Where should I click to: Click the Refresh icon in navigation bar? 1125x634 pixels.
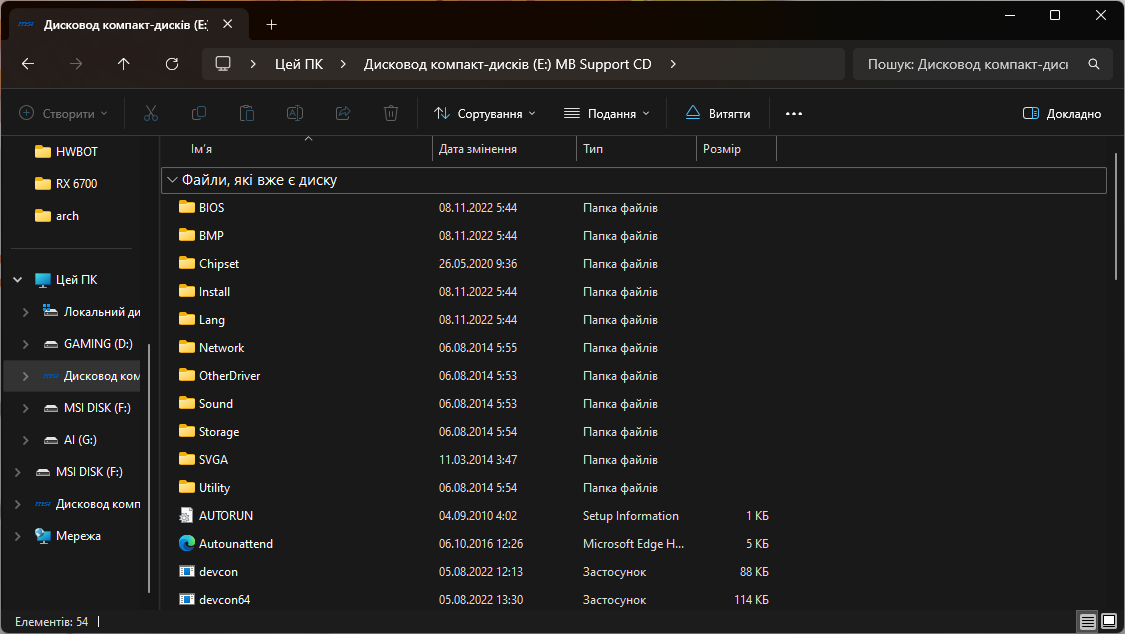point(172,64)
